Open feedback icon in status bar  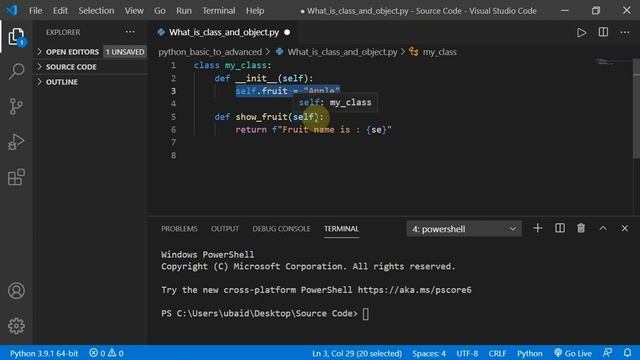[607, 353]
